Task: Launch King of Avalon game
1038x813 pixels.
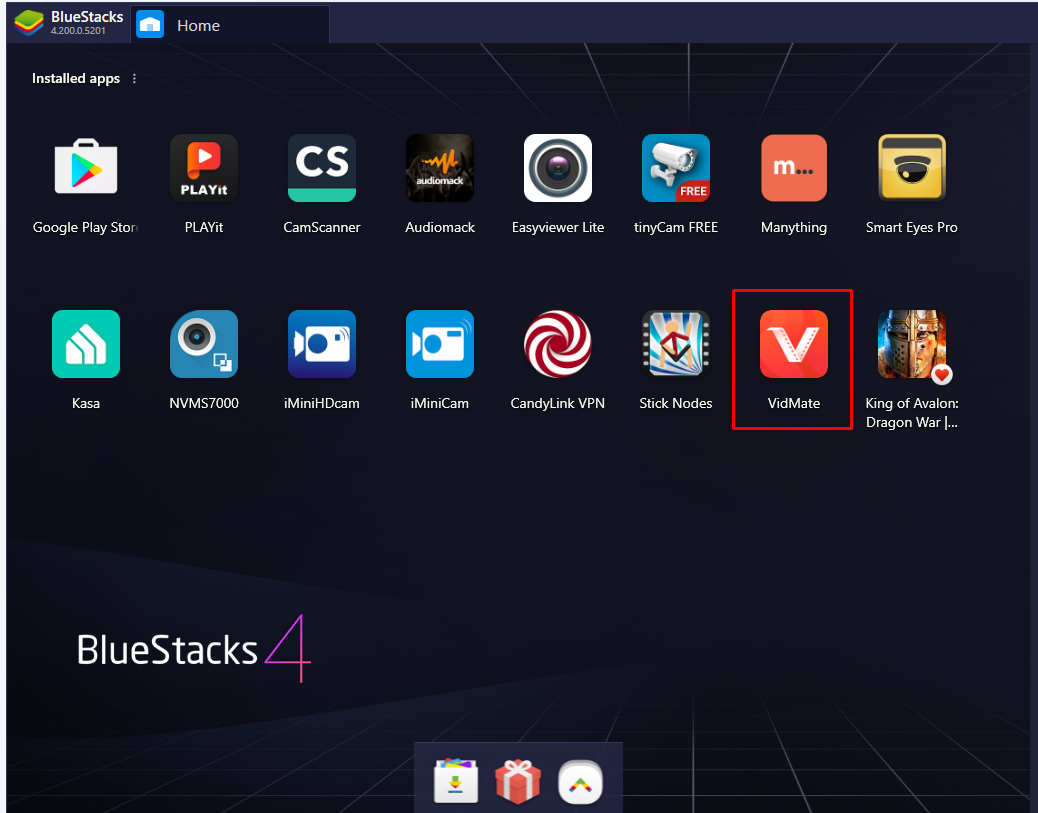Action: [x=912, y=344]
